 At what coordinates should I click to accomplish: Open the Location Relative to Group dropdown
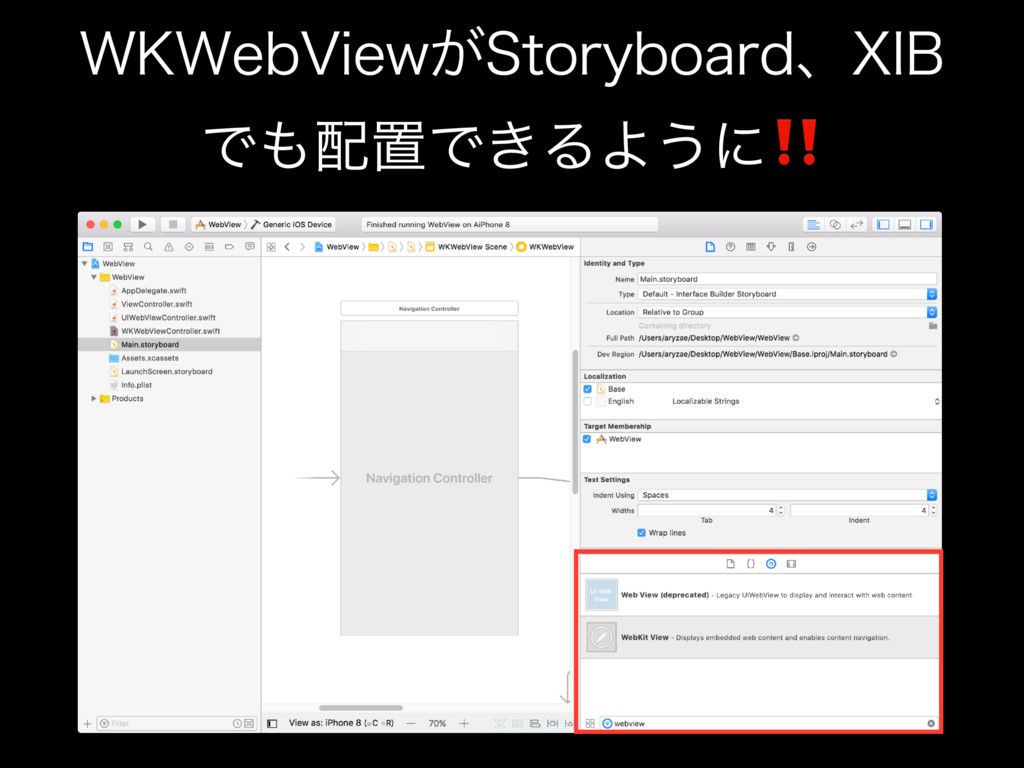click(788, 312)
